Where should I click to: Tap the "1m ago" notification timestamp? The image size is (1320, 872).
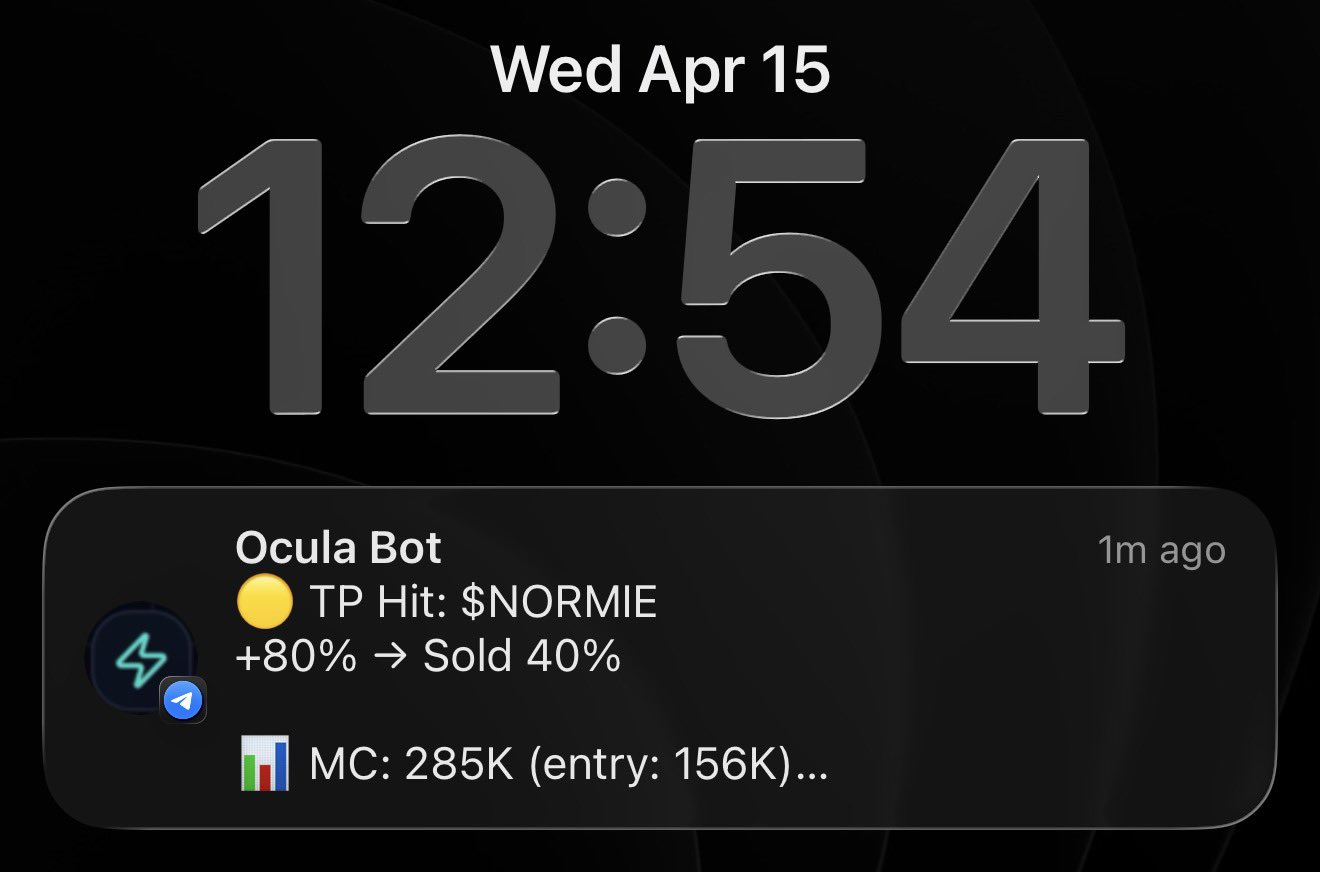click(x=1161, y=550)
